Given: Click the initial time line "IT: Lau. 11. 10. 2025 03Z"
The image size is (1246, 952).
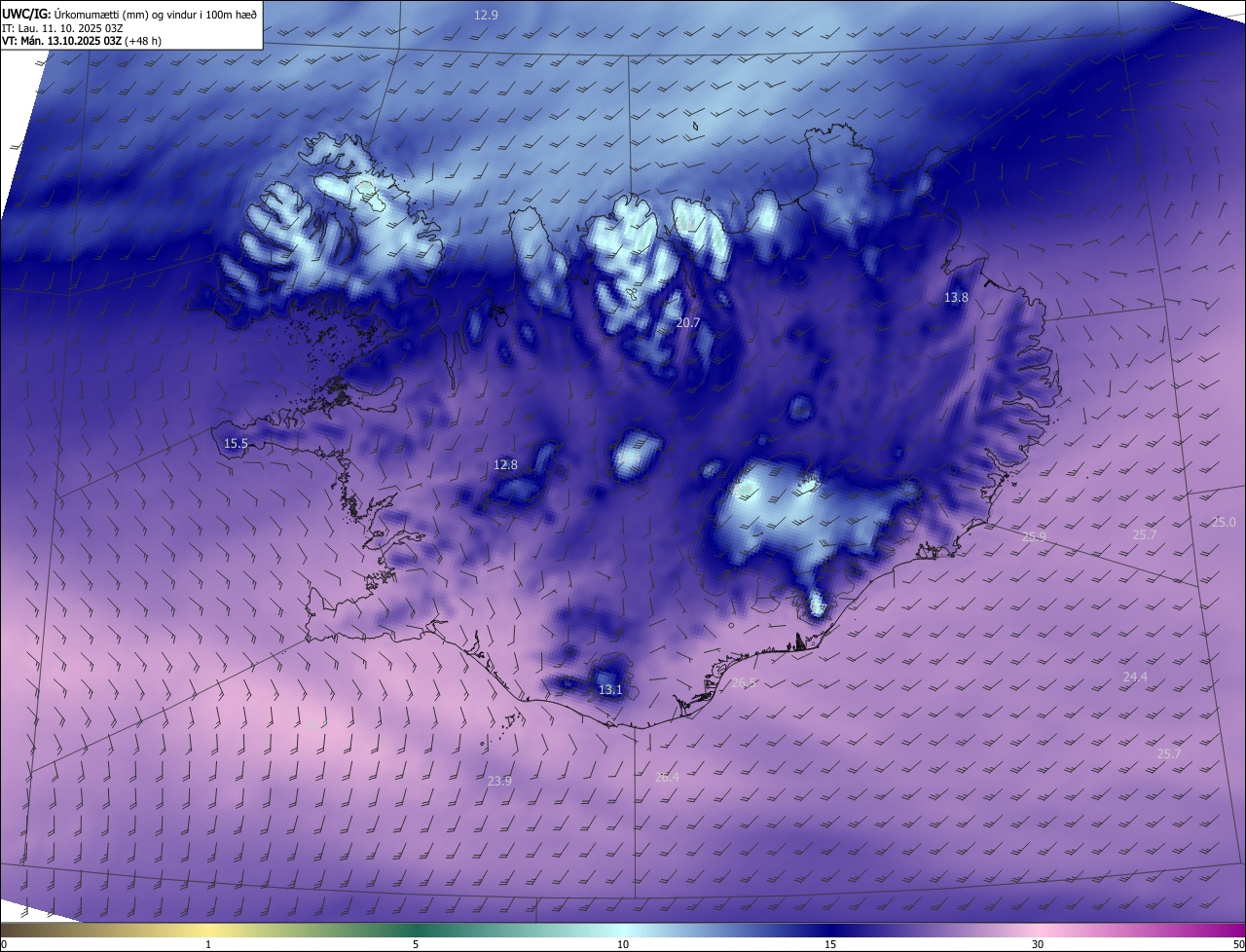Looking at the screenshot, I should [x=62, y=27].
